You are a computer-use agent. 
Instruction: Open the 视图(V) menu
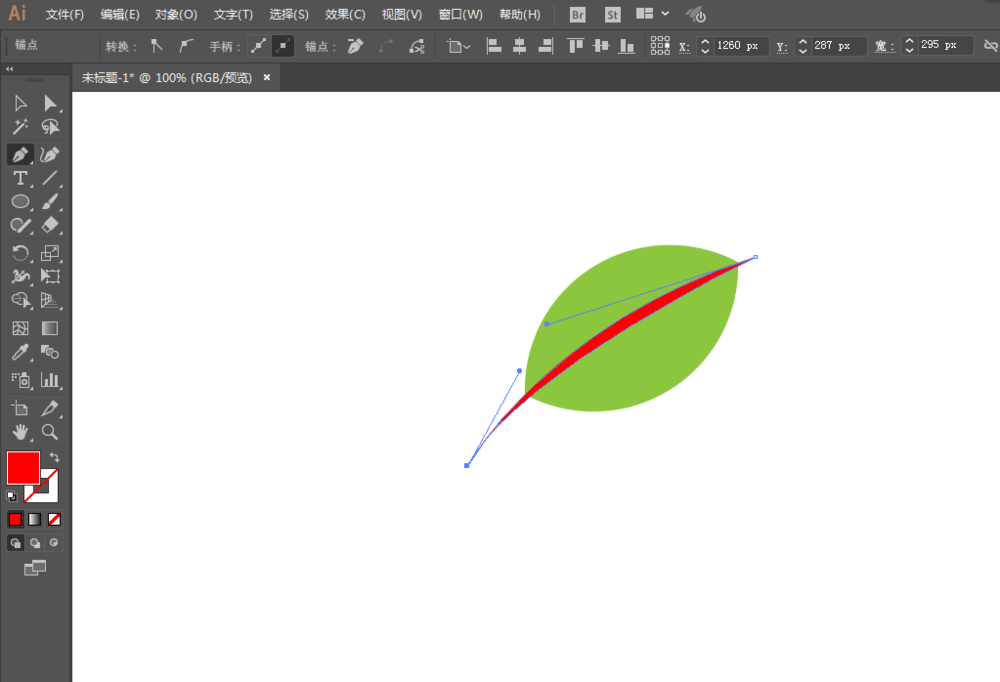(402, 14)
